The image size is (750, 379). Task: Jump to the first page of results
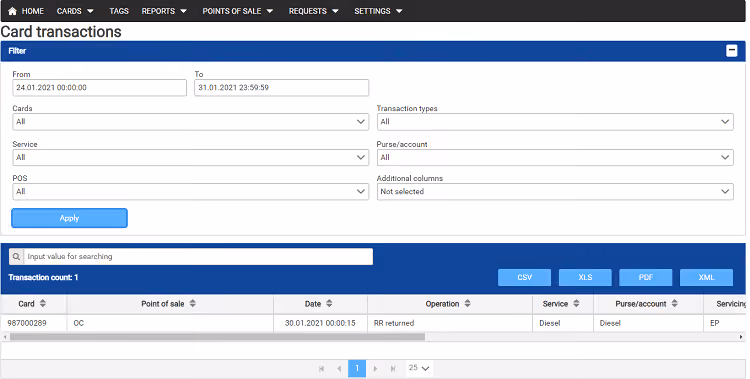(321, 368)
